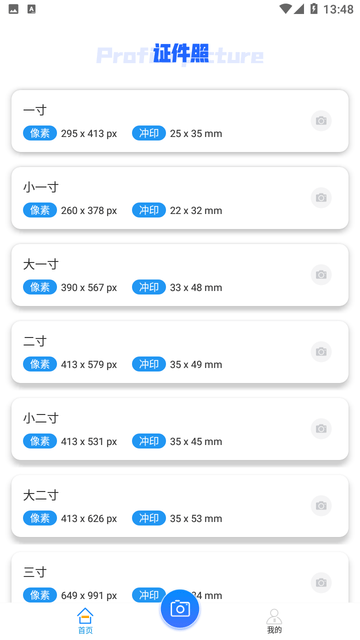
Task: Click the 像素 badge on 二寸 card
Action: (x=40, y=364)
